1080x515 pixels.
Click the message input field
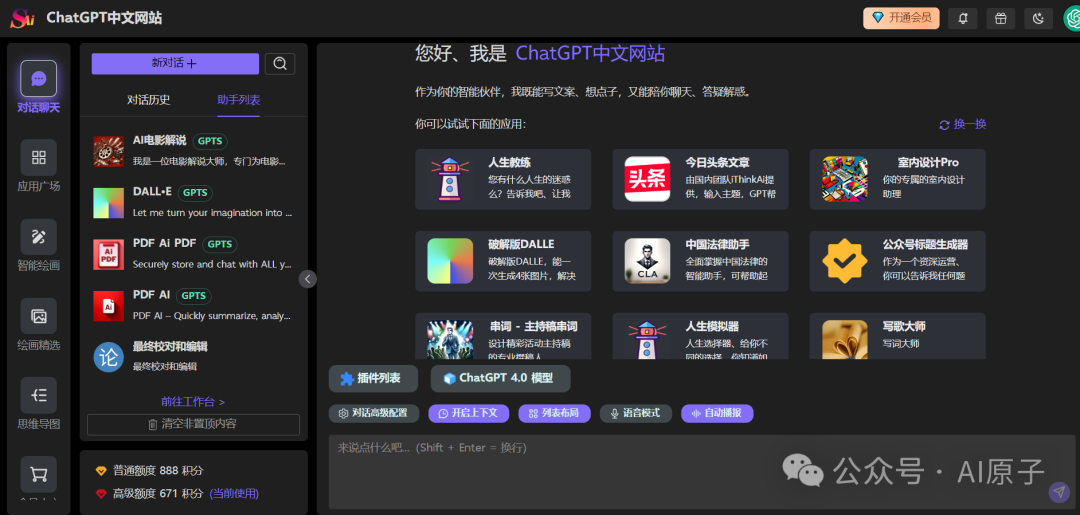(702, 472)
